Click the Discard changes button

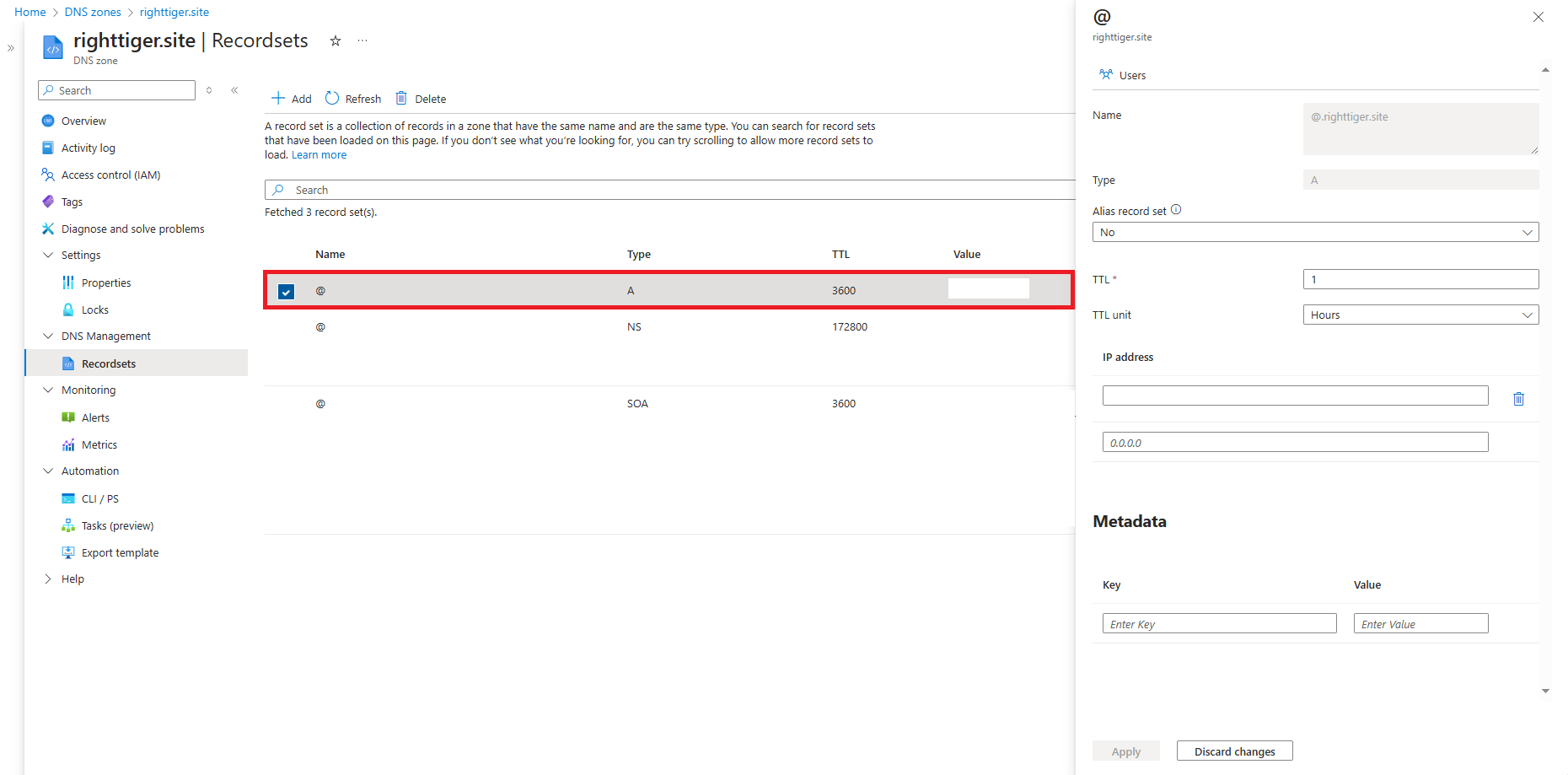tap(1234, 751)
